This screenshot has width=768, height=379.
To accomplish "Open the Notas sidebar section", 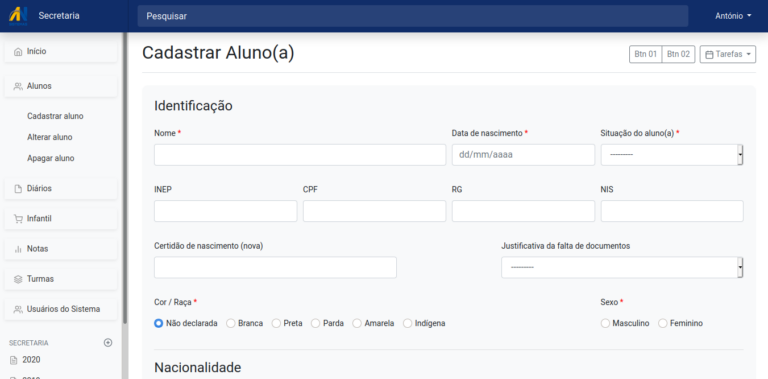I will [x=61, y=249].
